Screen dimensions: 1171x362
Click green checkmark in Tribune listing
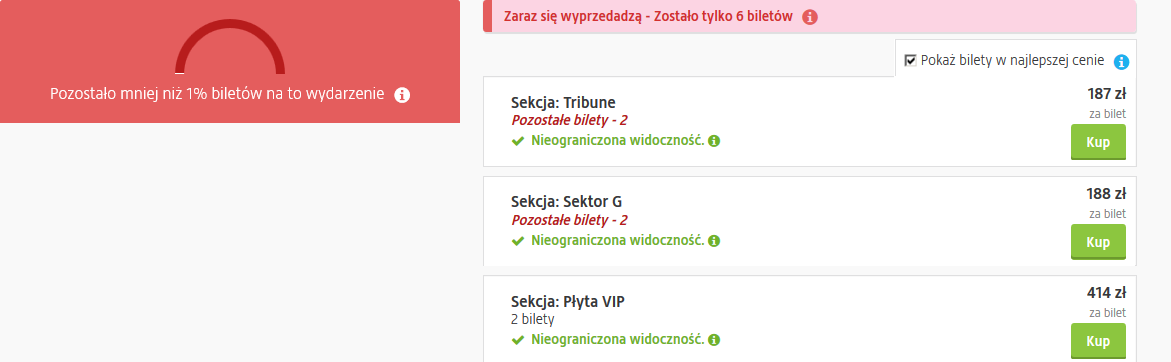click(x=518, y=141)
